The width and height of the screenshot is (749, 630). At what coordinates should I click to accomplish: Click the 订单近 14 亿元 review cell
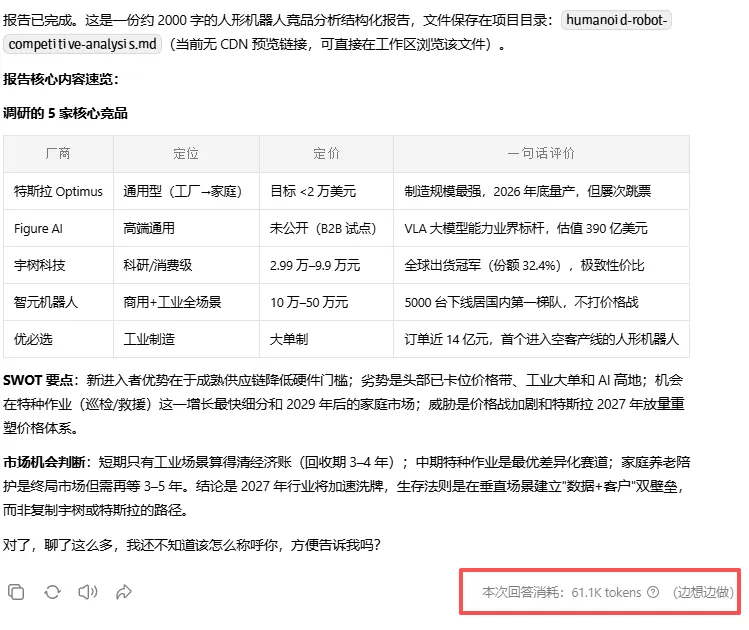click(x=541, y=339)
